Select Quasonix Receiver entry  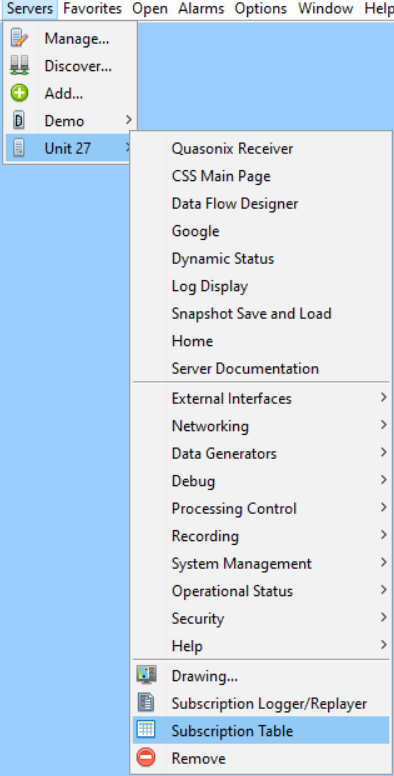261,148
